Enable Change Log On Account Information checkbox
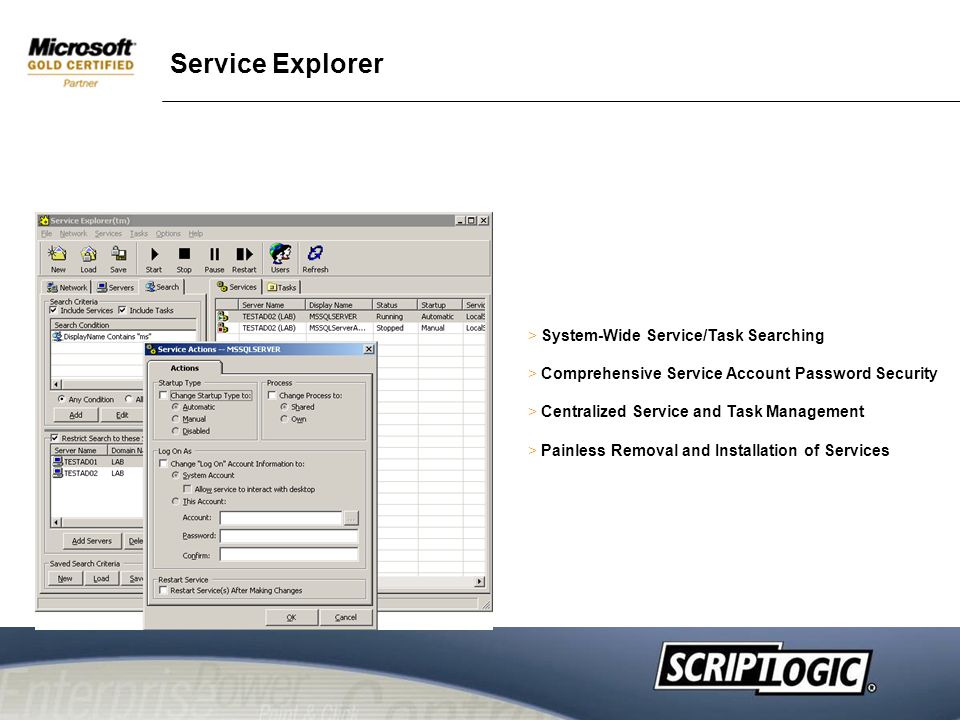Screen dimensions: 960x720 tap(163, 463)
